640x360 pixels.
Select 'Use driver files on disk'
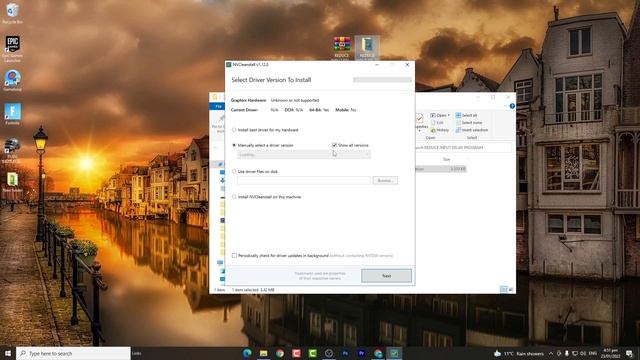[x=255, y=172]
